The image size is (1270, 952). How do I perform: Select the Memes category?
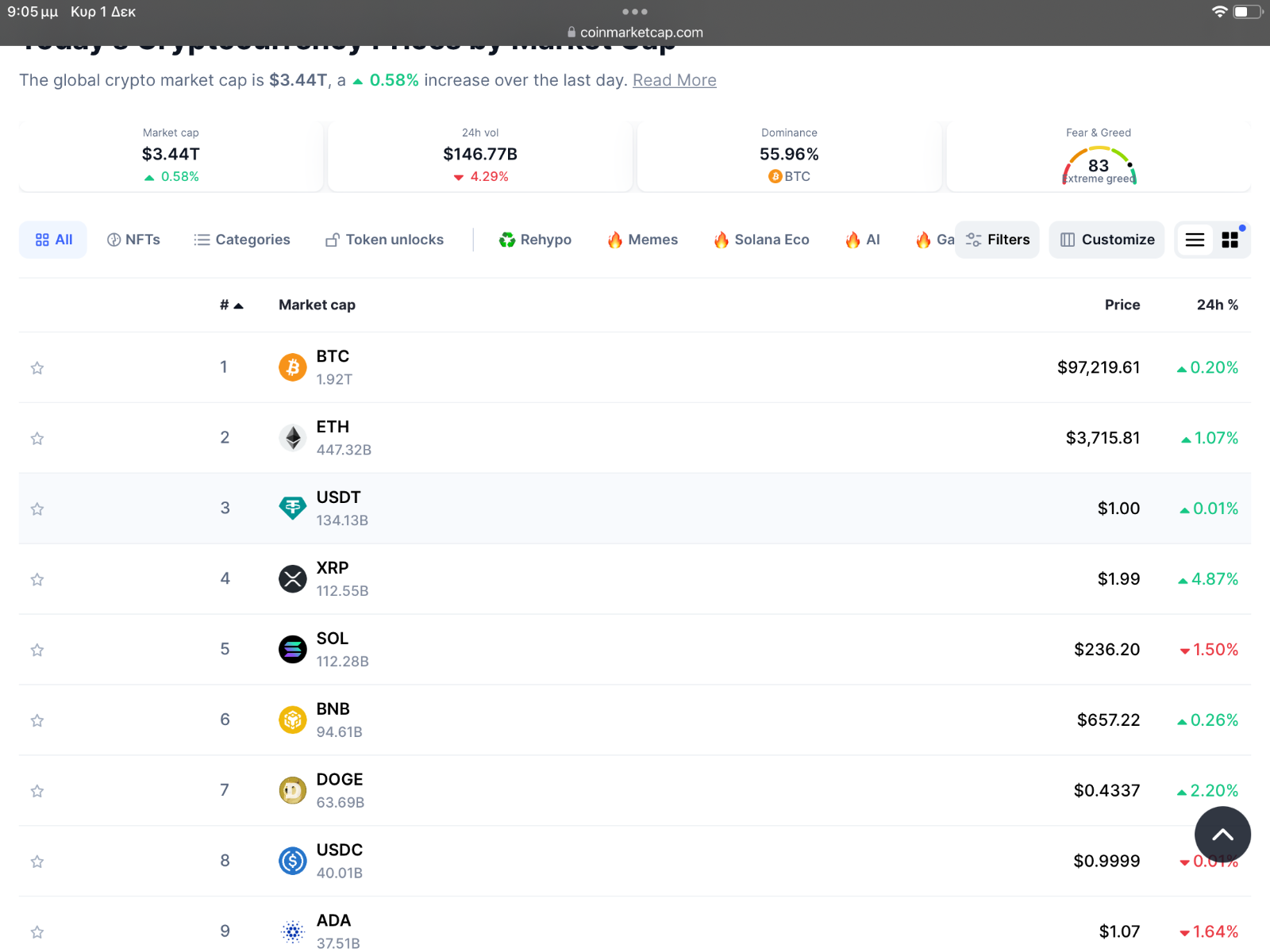click(643, 240)
